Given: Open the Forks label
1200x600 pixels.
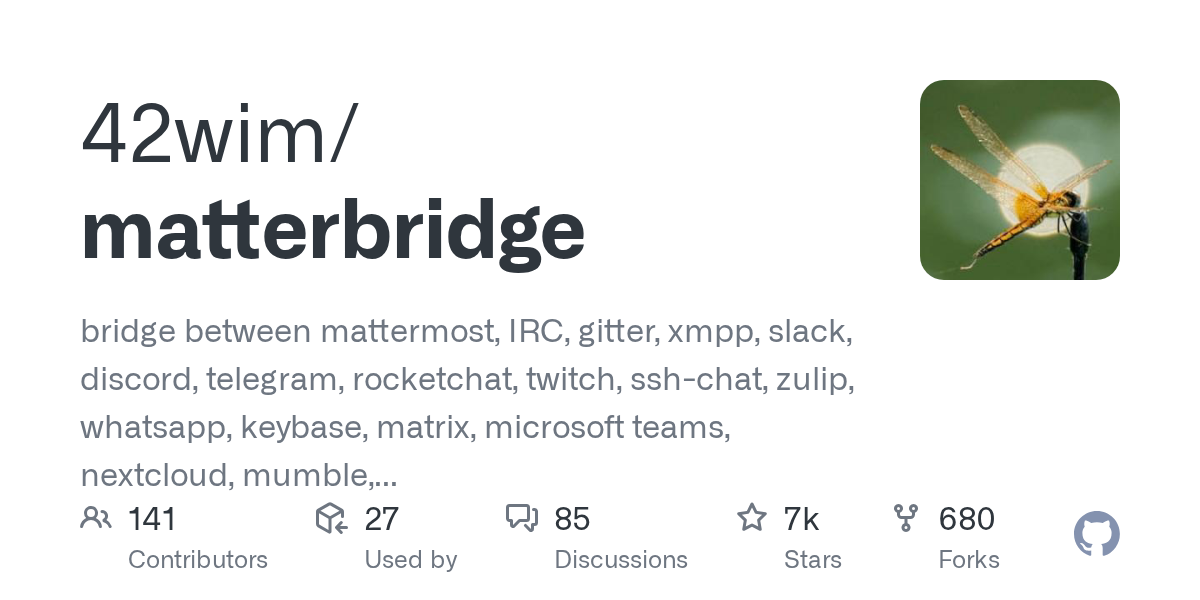Looking at the screenshot, I should click(969, 560).
